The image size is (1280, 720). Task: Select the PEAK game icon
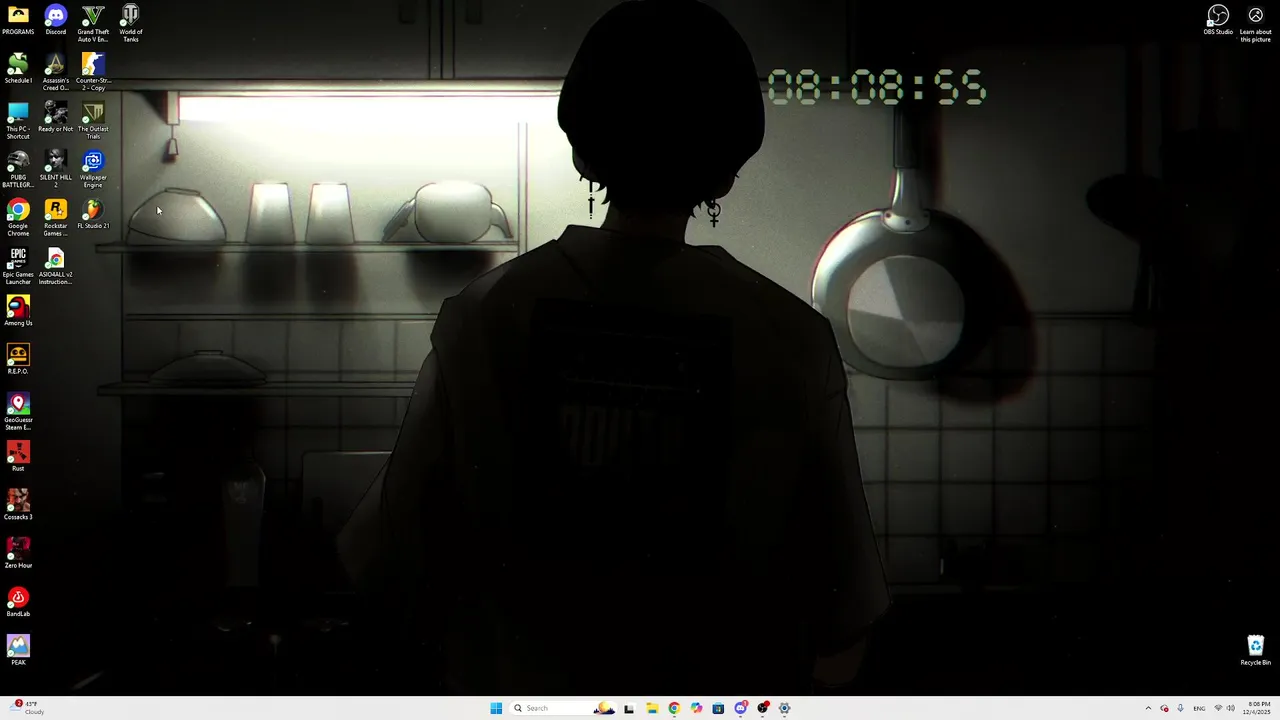[18, 650]
